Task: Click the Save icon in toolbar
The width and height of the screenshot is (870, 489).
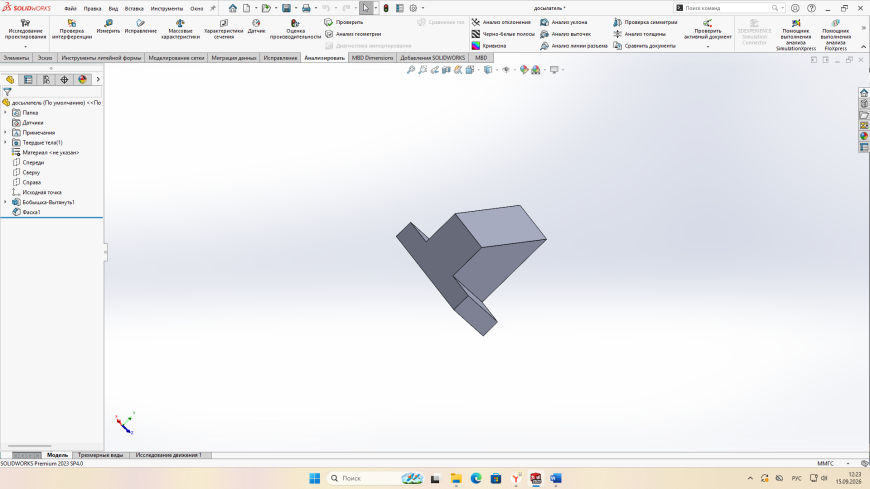Action: [x=286, y=8]
